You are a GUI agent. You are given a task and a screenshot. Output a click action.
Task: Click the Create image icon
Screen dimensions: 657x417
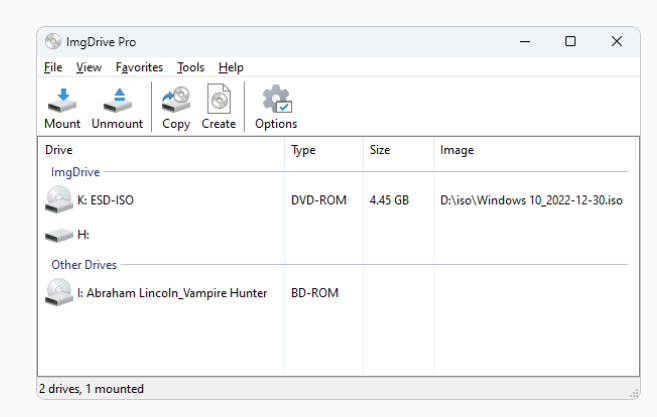click(x=219, y=99)
